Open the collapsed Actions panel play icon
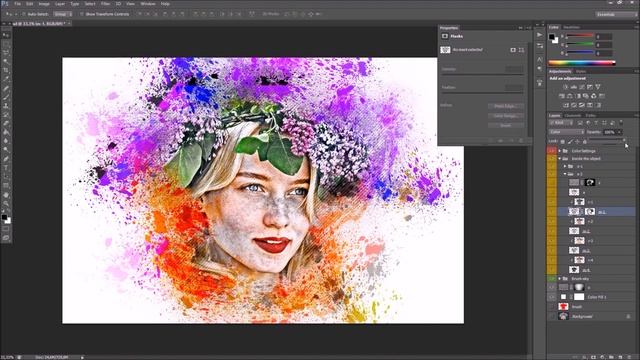 point(540,35)
